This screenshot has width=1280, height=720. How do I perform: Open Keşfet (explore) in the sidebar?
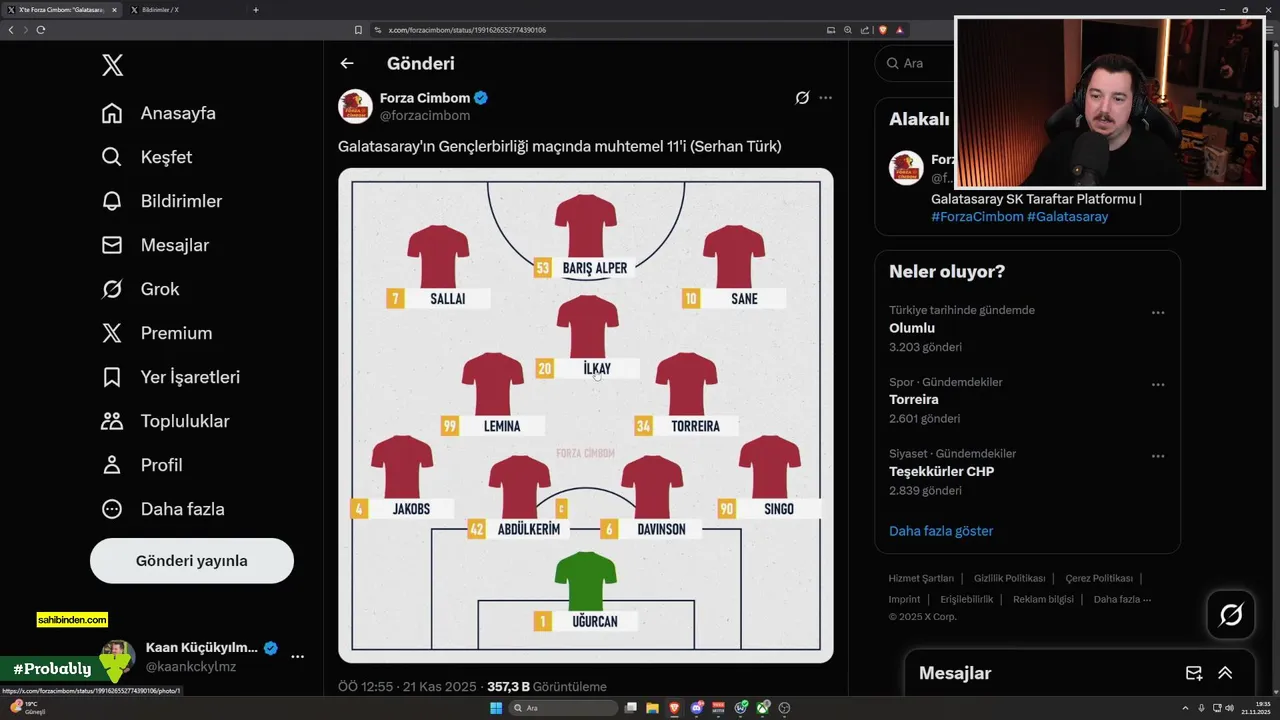click(x=147, y=157)
